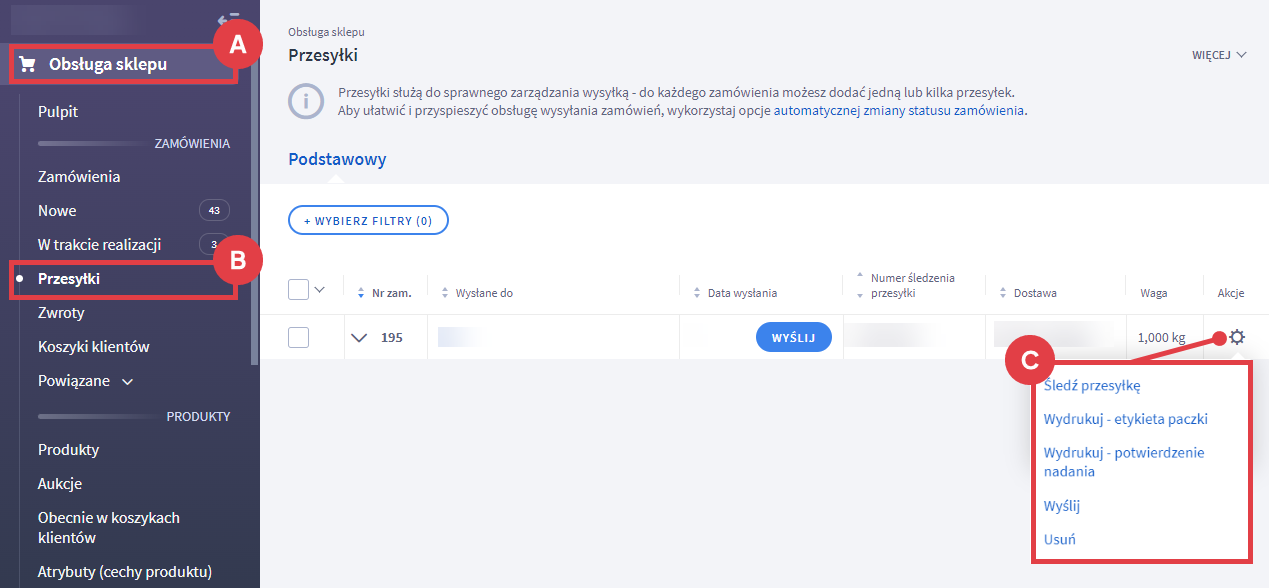
Task: Open automatycznej zmiany statusu zamówienia link
Action: [899, 111]
